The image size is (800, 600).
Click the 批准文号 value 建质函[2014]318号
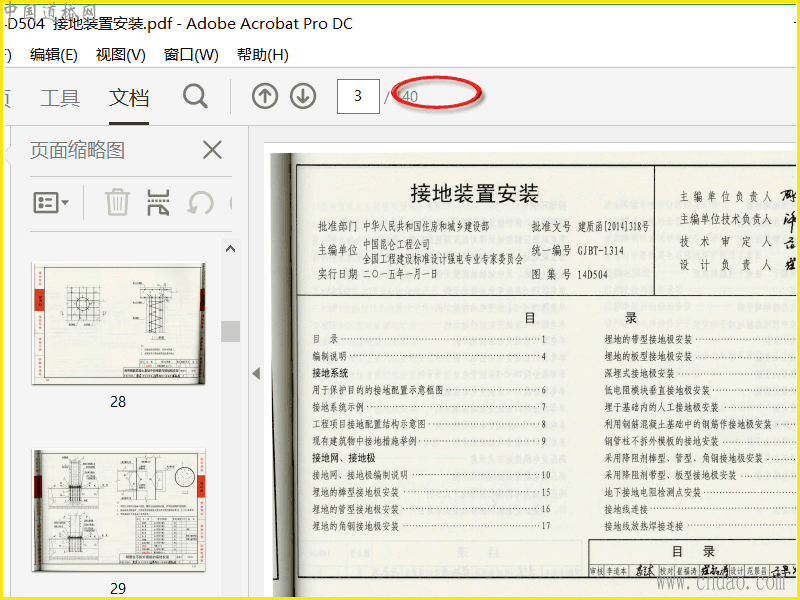coord(613,227)
